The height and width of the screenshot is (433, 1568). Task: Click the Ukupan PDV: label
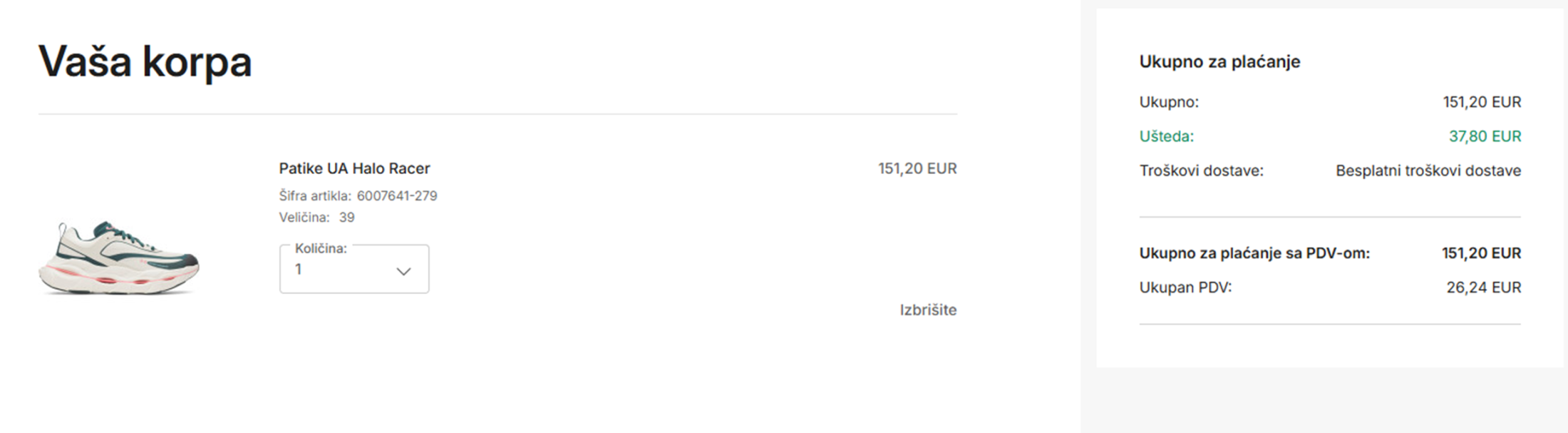1185,287
